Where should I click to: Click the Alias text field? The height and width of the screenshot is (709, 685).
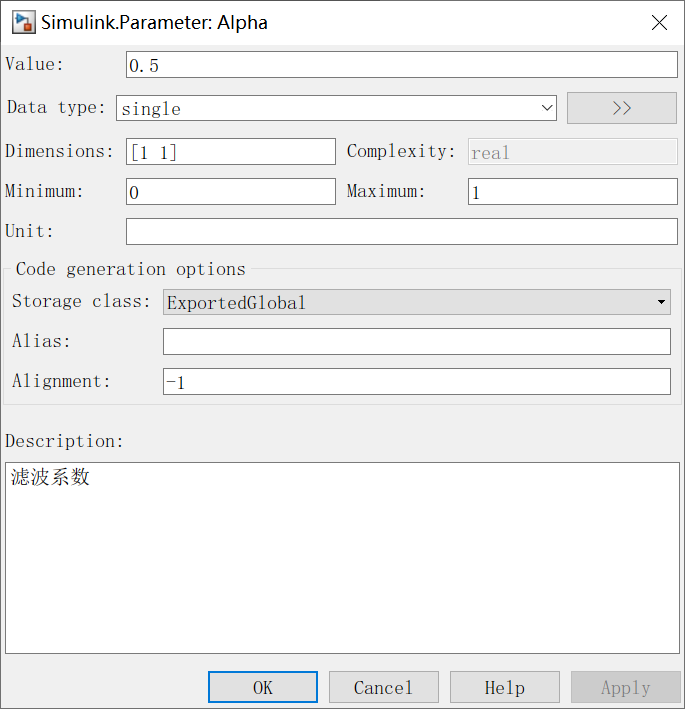coord(416,342)
